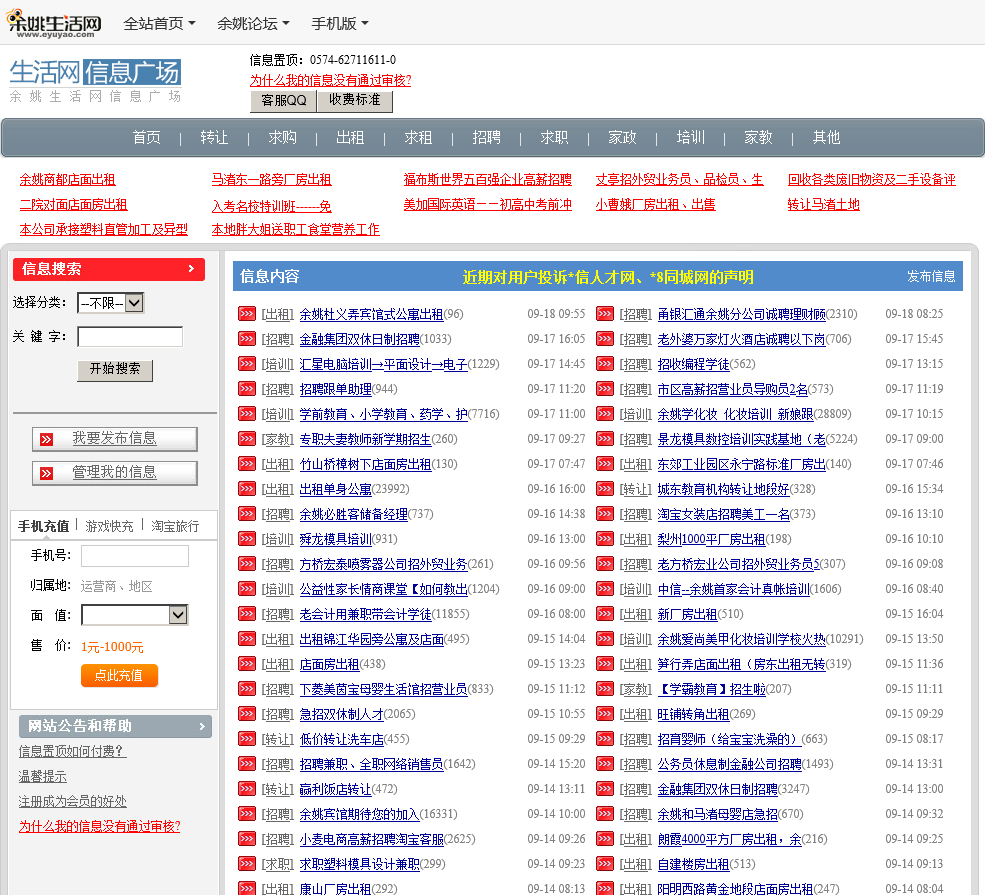Click red arrow icon beside 汇星电脑培训

(x=247, y=364)
